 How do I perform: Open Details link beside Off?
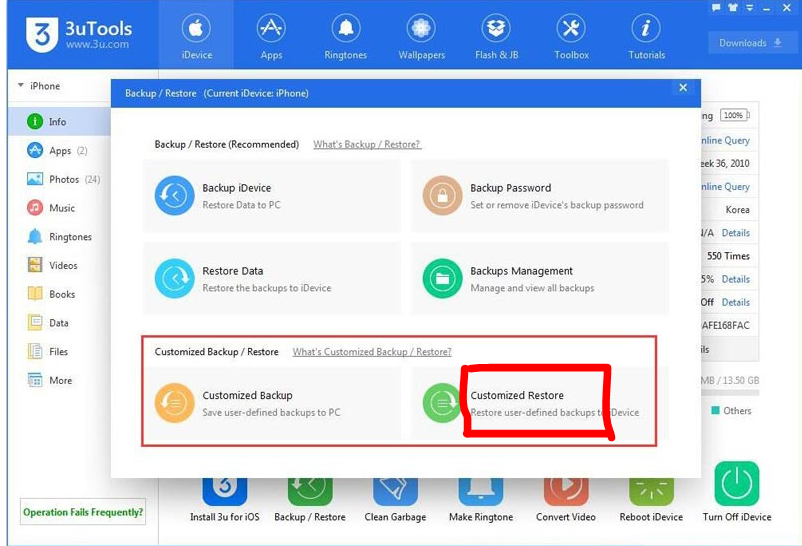click(x=736, y=302)
